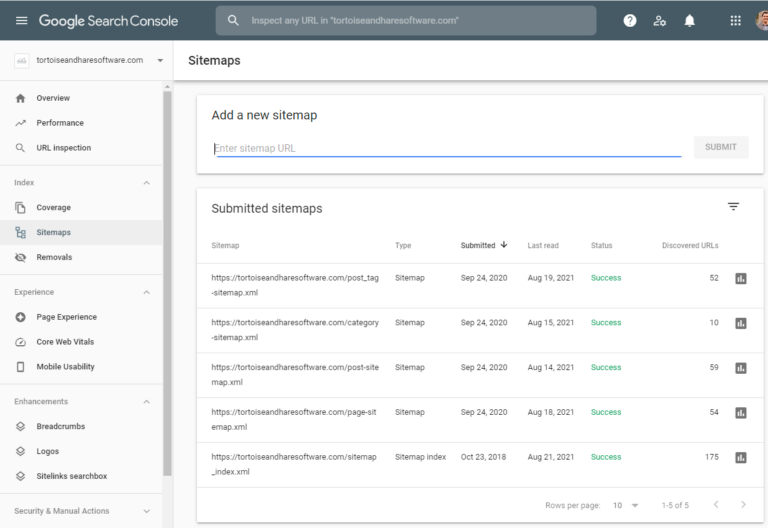Click the URL inspection magnifier icon
Viewport: 768px width, 528px height.
[20, 148]
